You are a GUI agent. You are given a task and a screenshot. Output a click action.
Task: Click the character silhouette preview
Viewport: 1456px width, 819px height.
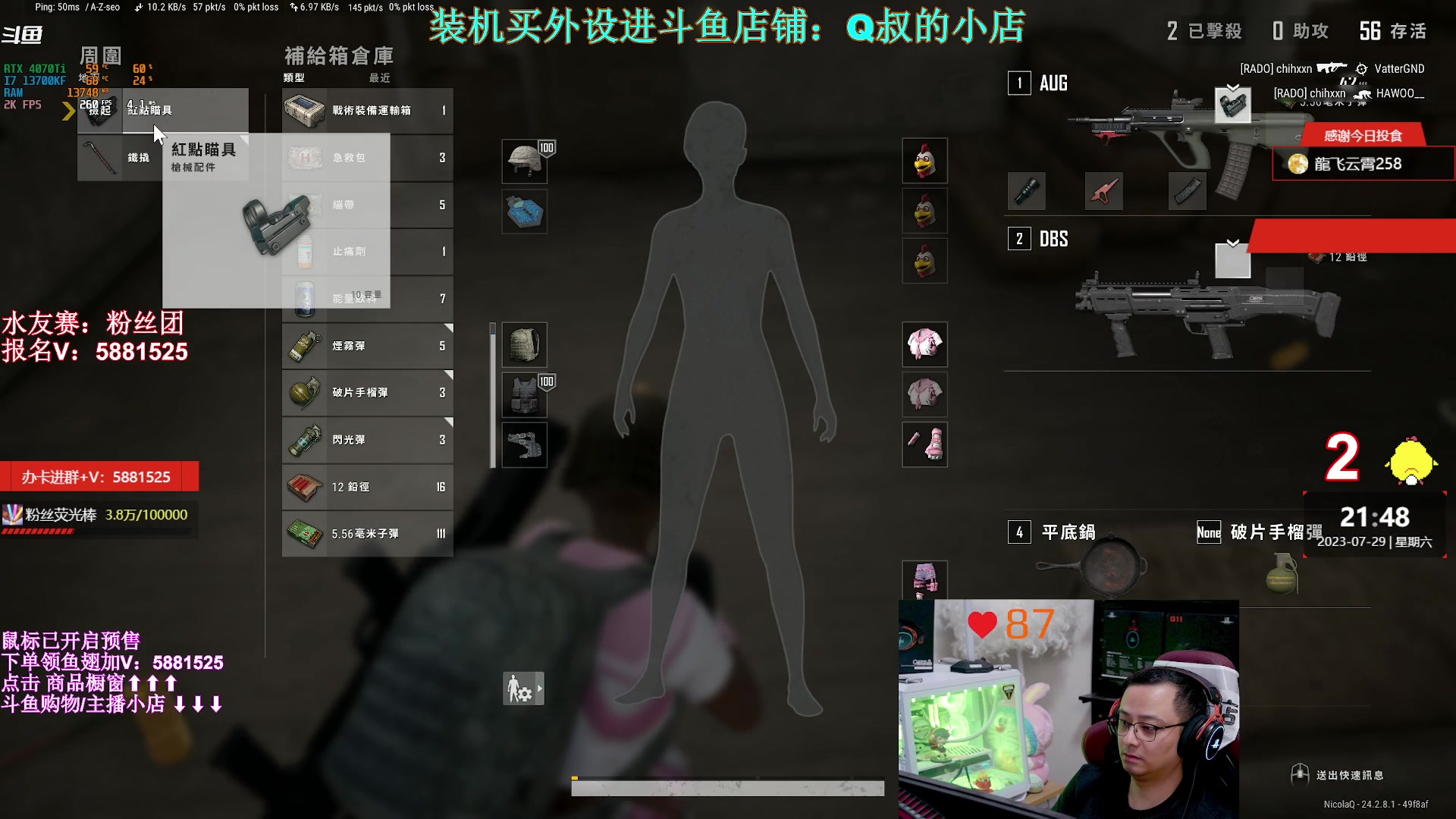(x=725, y=409)
